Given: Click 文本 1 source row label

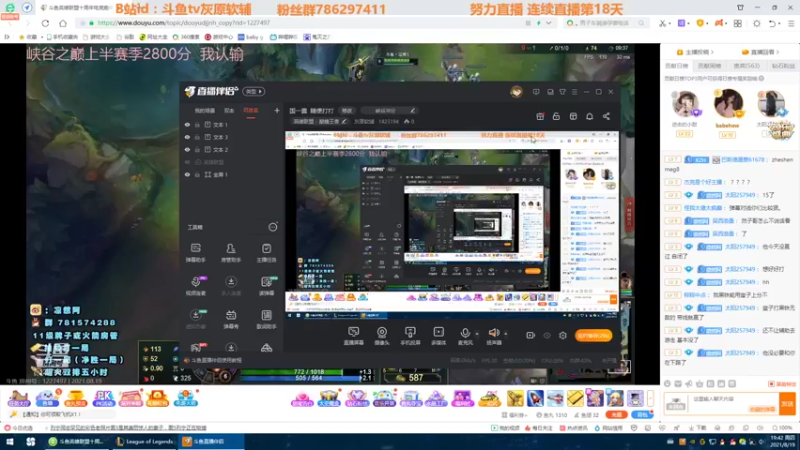Looking at the screenshot, I should click(220, 124).
